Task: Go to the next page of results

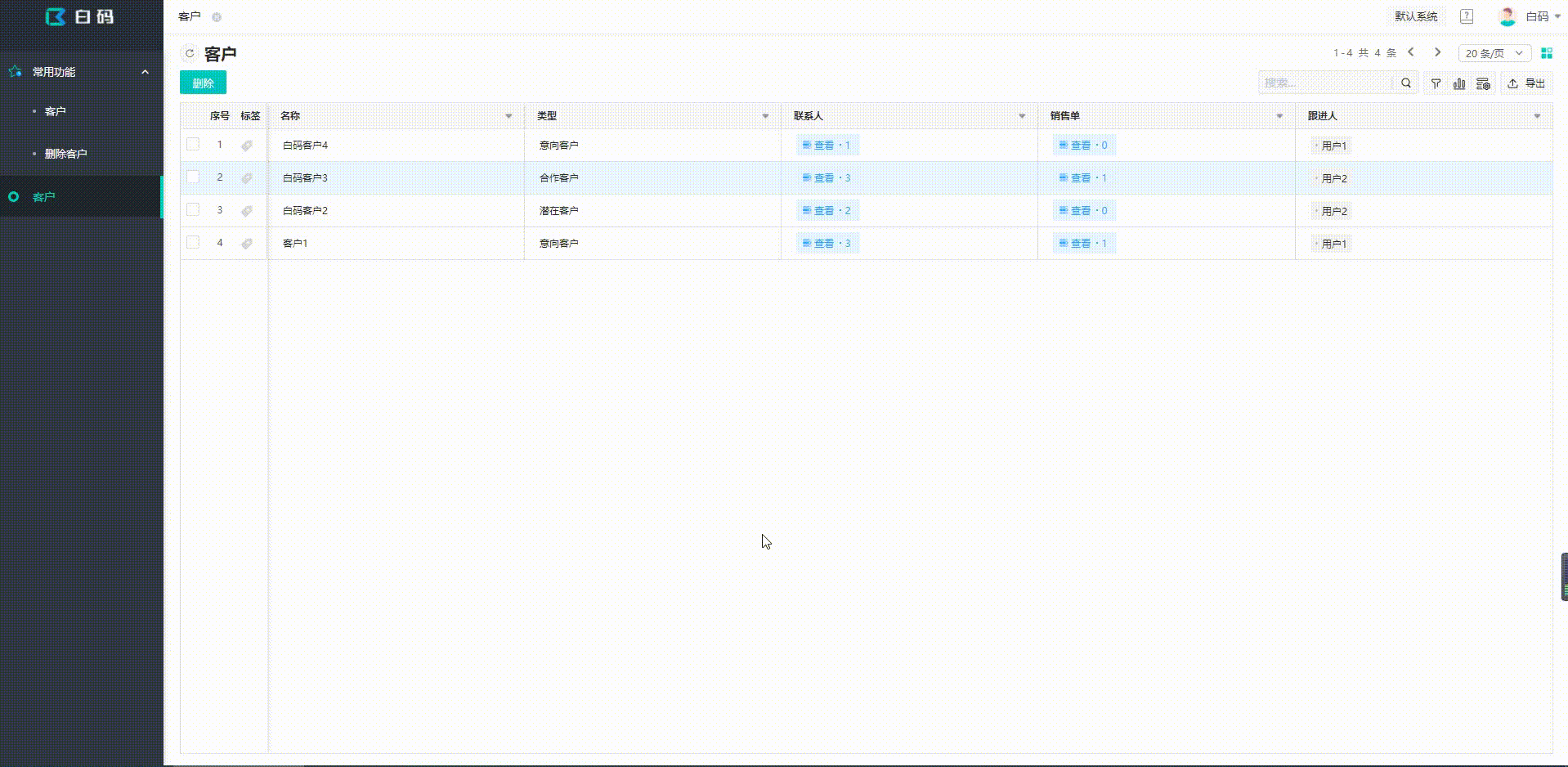Action: point(1437,52)
